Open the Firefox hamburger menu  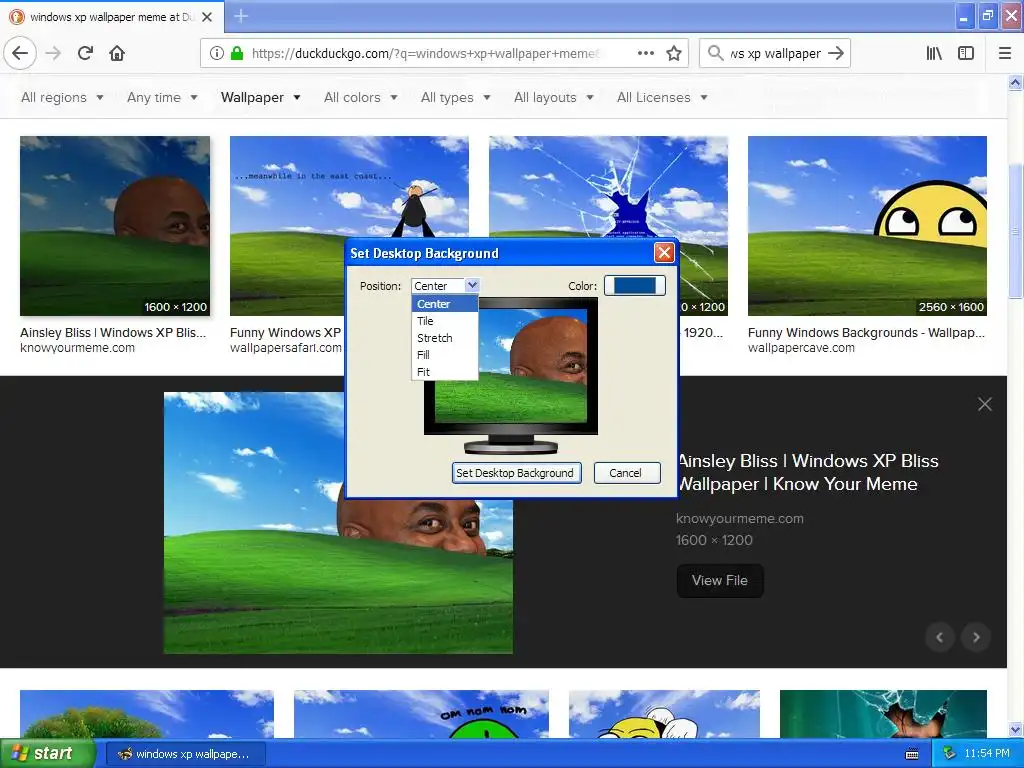(1004, 53)
